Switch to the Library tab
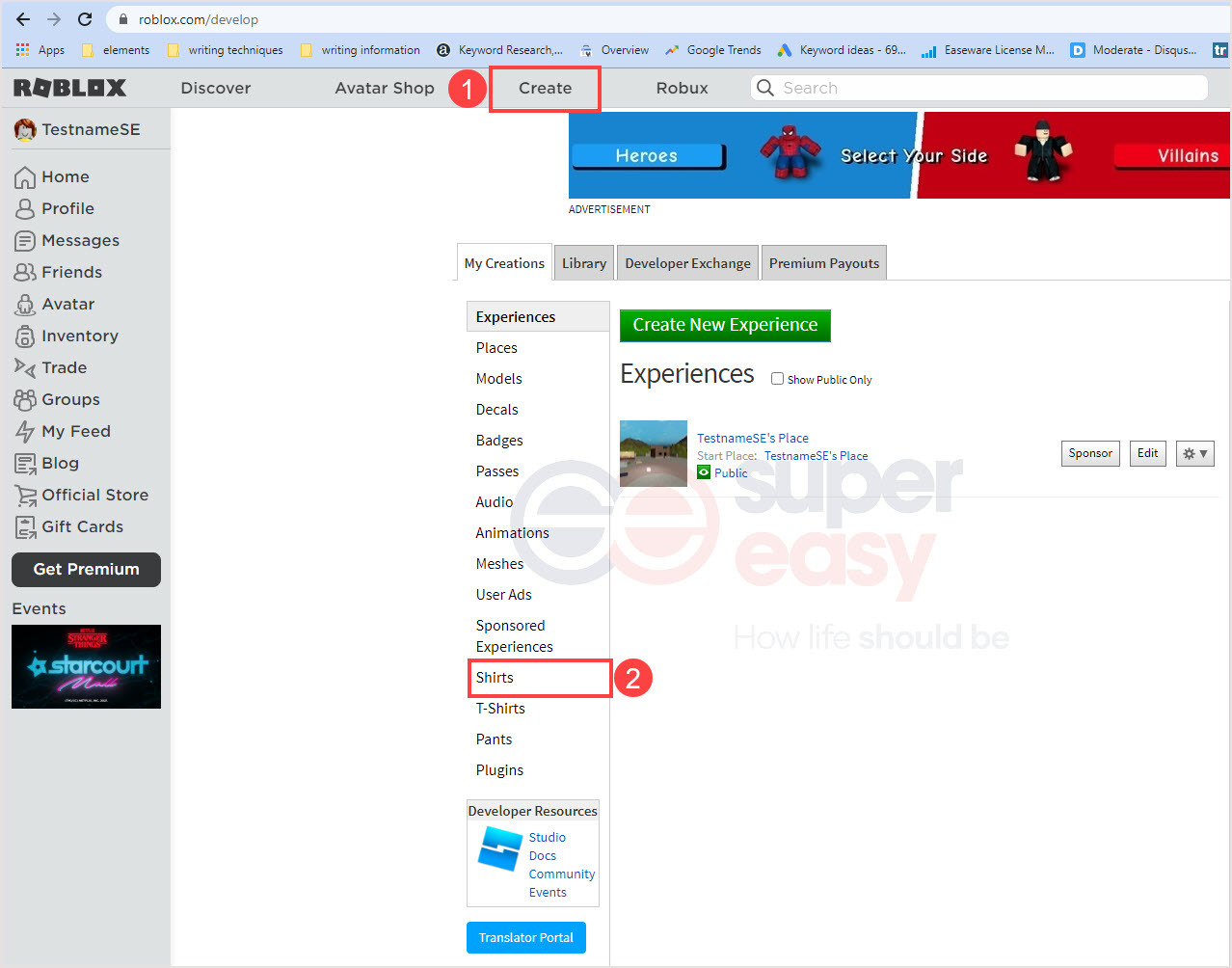Screen dimensions: 1232x968 [x=584, y=263]
